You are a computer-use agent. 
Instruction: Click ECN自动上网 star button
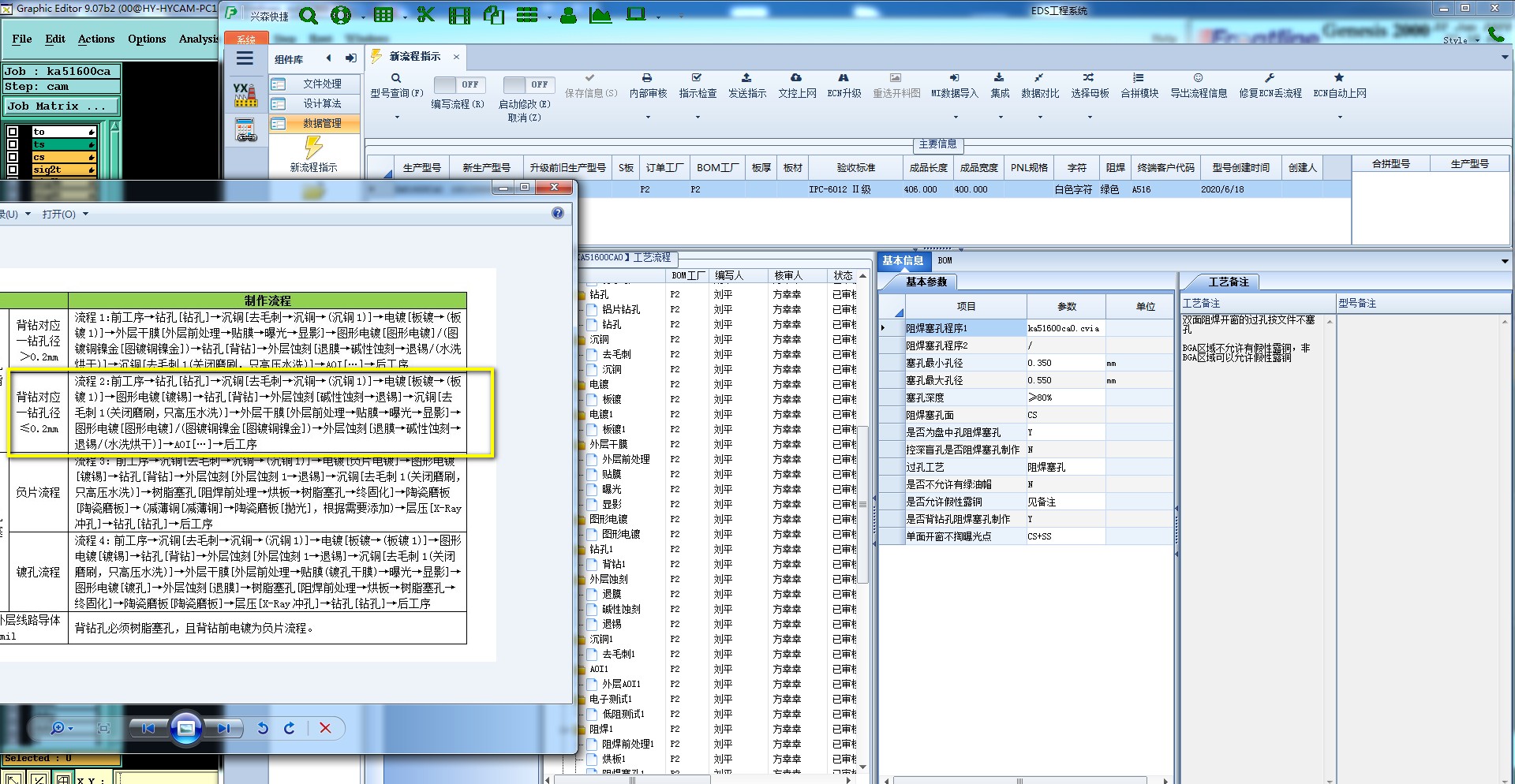click(x=1339, y=85)
